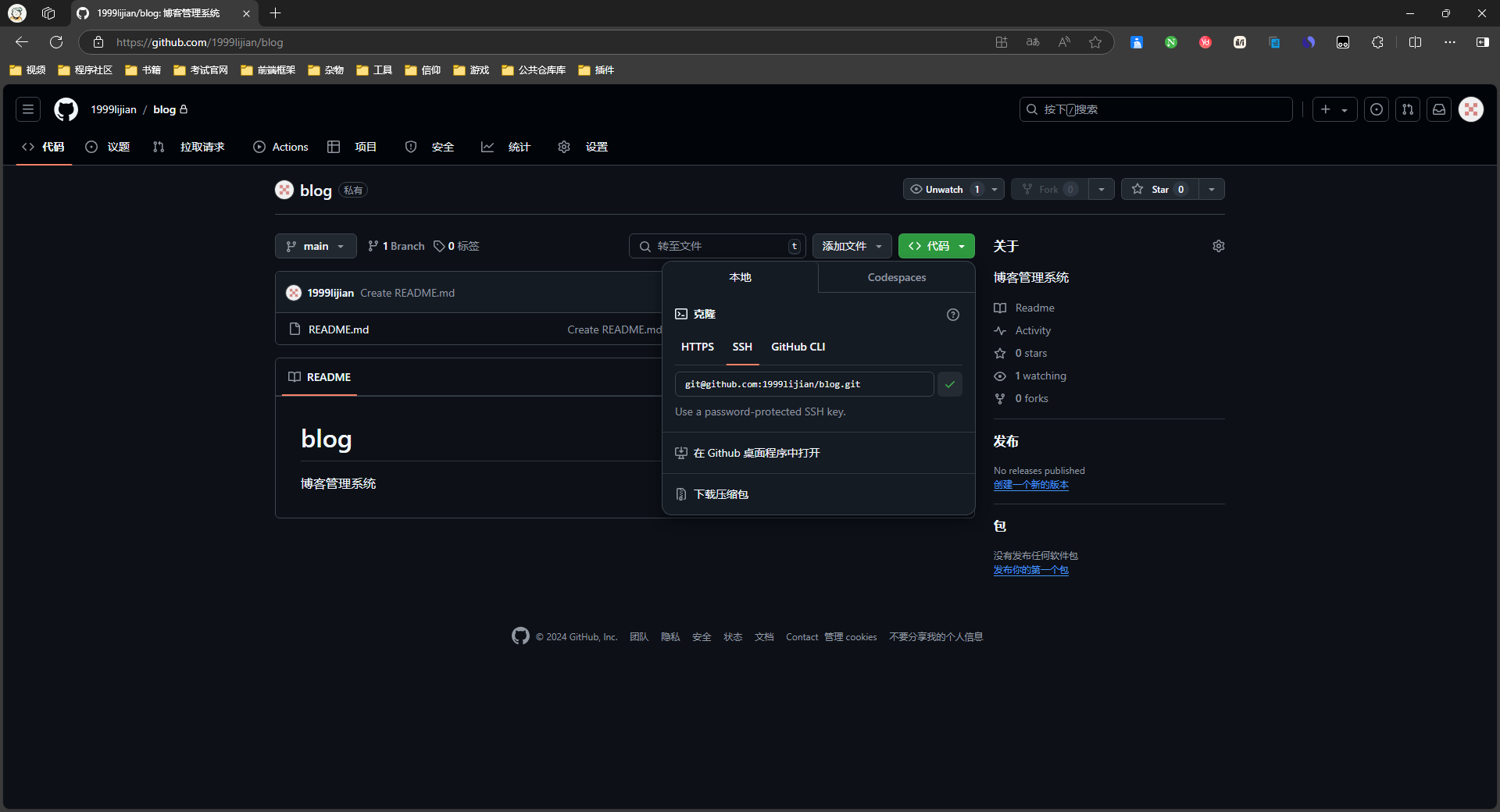Viewport: 1500px width, 812px height.
Task: Open browser split screen view
Action: tap(1415, 42)
